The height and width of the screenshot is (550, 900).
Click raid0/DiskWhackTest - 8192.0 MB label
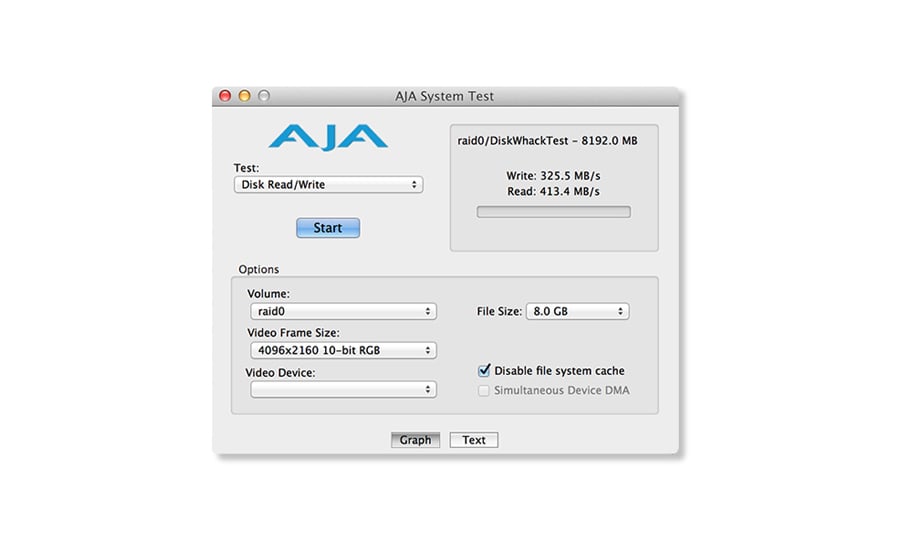point(548,141)
